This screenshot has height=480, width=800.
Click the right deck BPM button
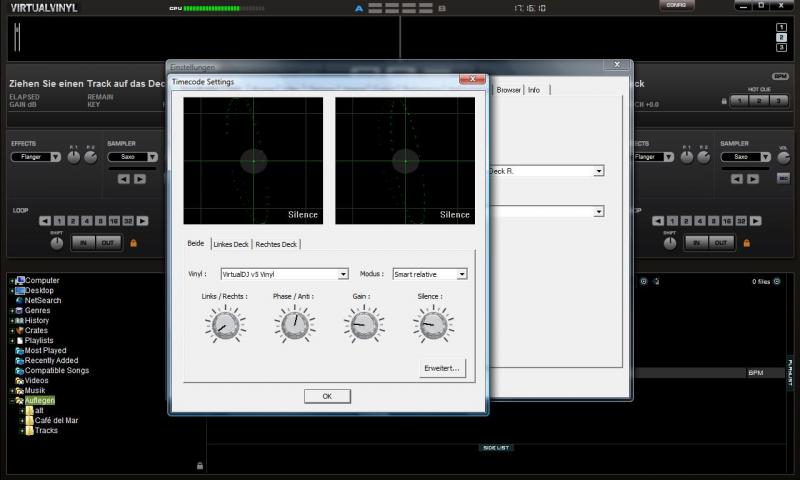pyautogui.click(x=780, y=77)
